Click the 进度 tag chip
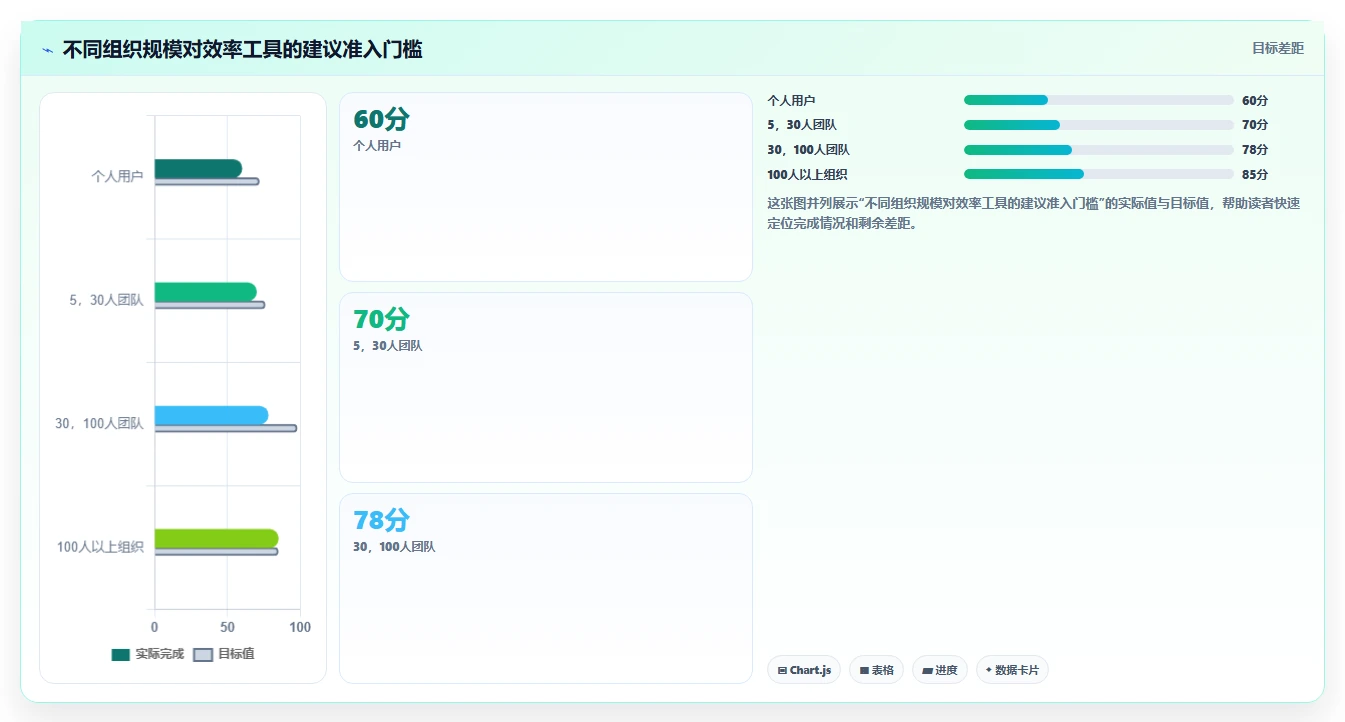1345x722 pixels. (940, 670)
